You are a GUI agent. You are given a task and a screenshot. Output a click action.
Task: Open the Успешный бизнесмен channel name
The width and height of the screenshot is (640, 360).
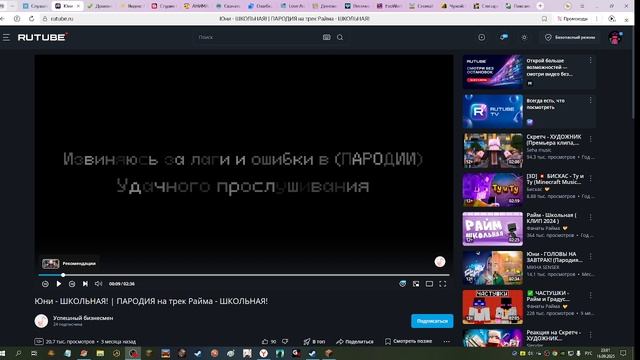(x=83, y=318)
